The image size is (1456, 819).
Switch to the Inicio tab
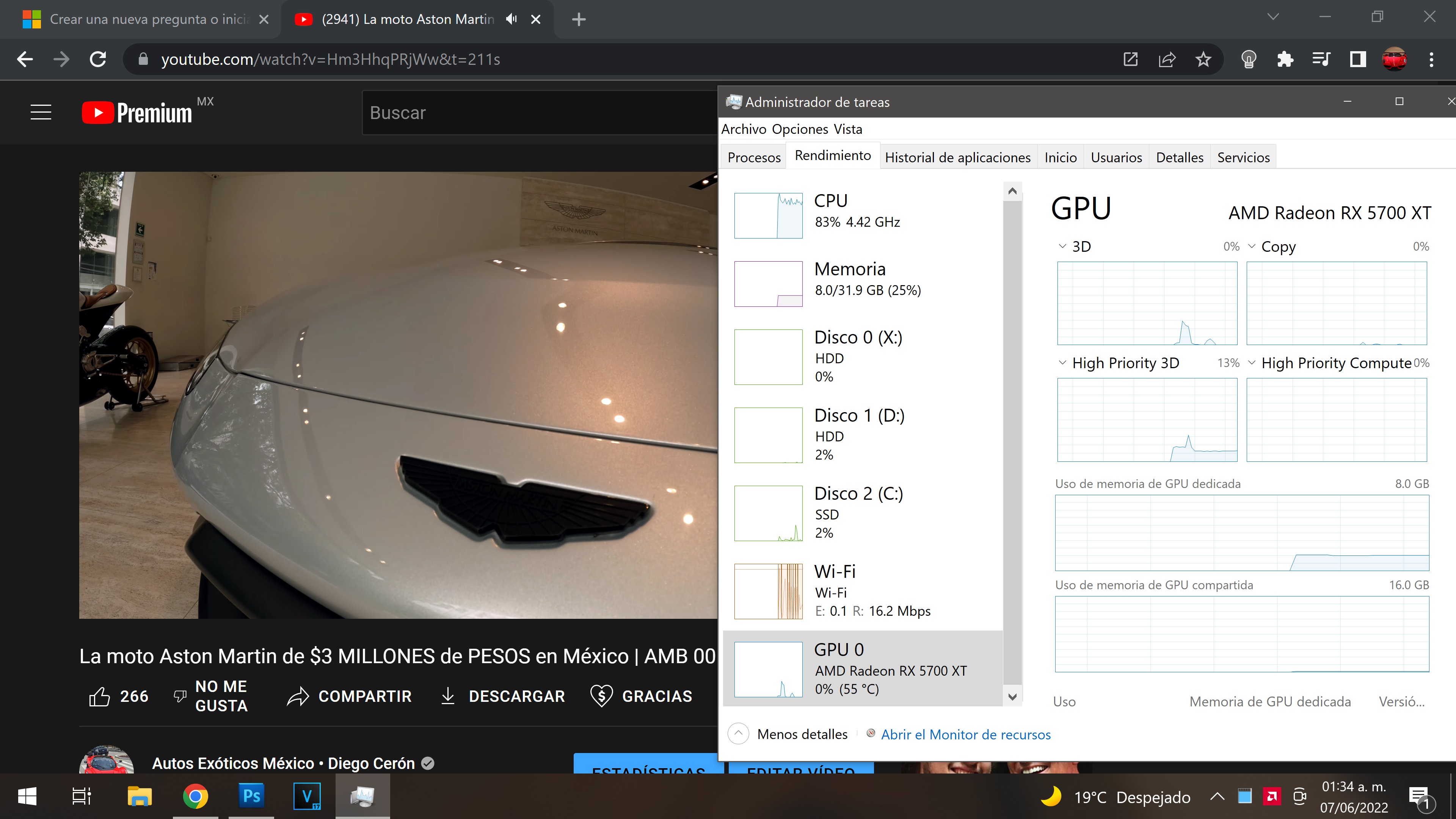click(x=1061, y=157)
